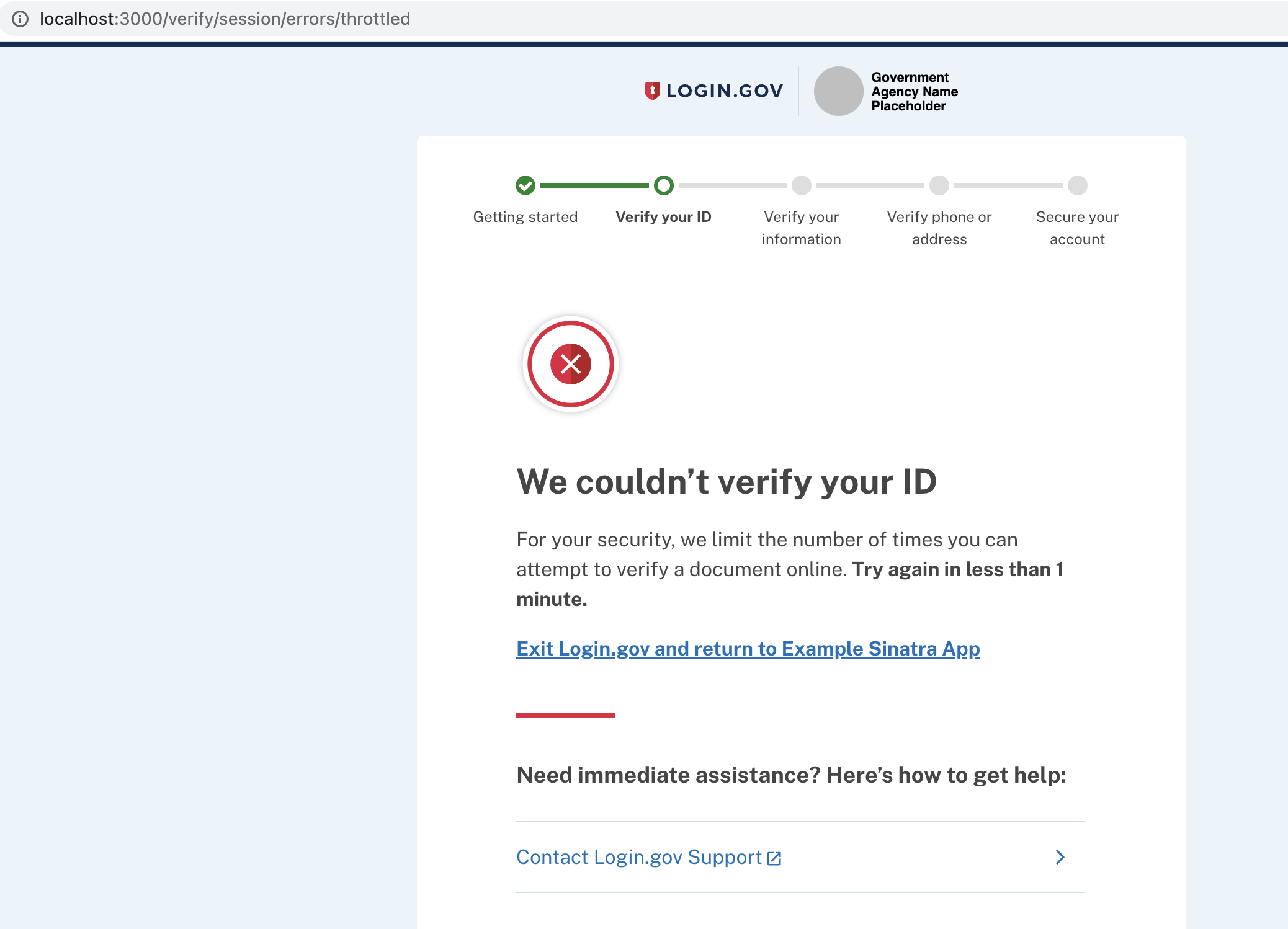Open Contact Login.gov Support link

tap(638, 857)
